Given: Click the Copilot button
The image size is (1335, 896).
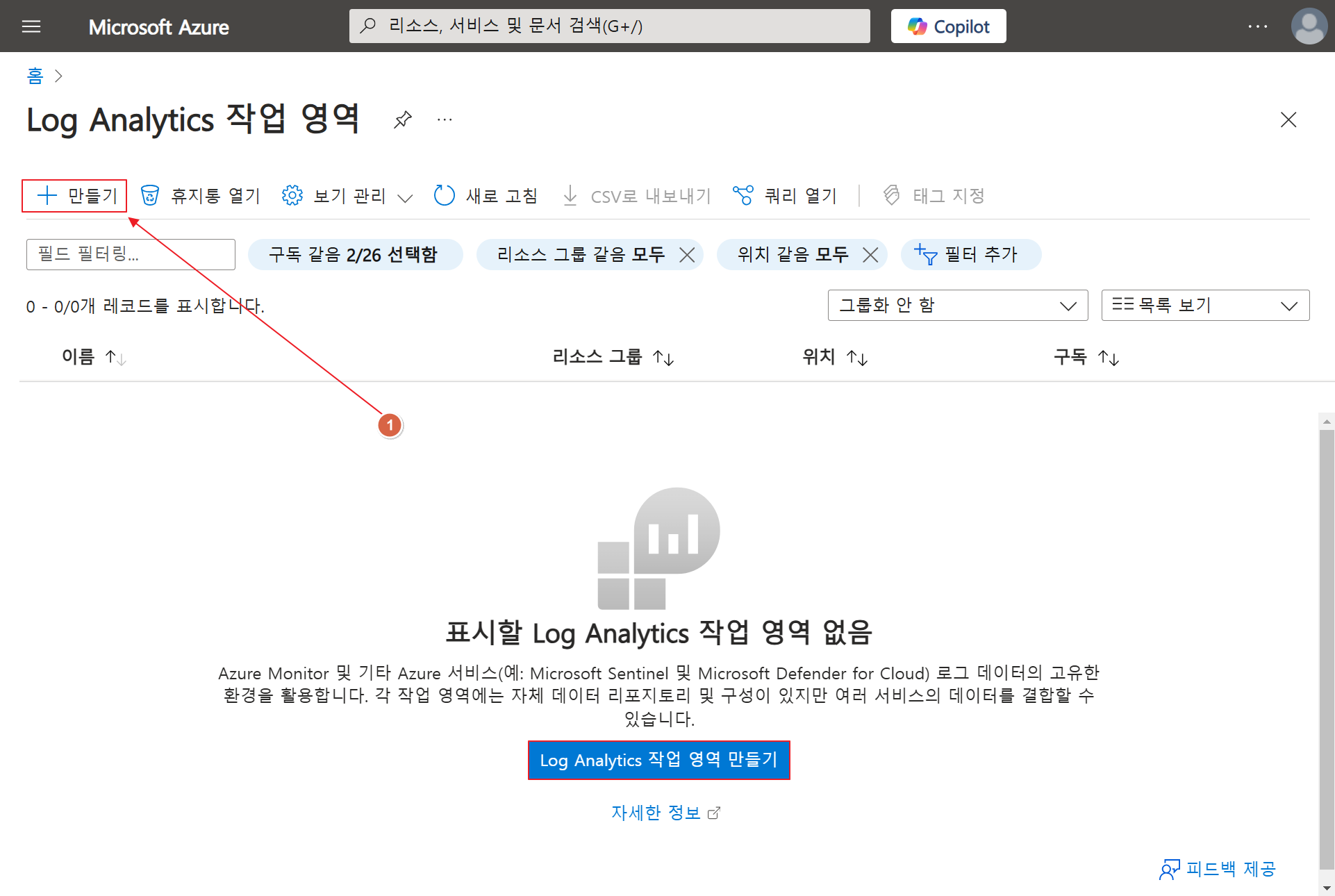Looking at the screenshot, I should 948,26.
